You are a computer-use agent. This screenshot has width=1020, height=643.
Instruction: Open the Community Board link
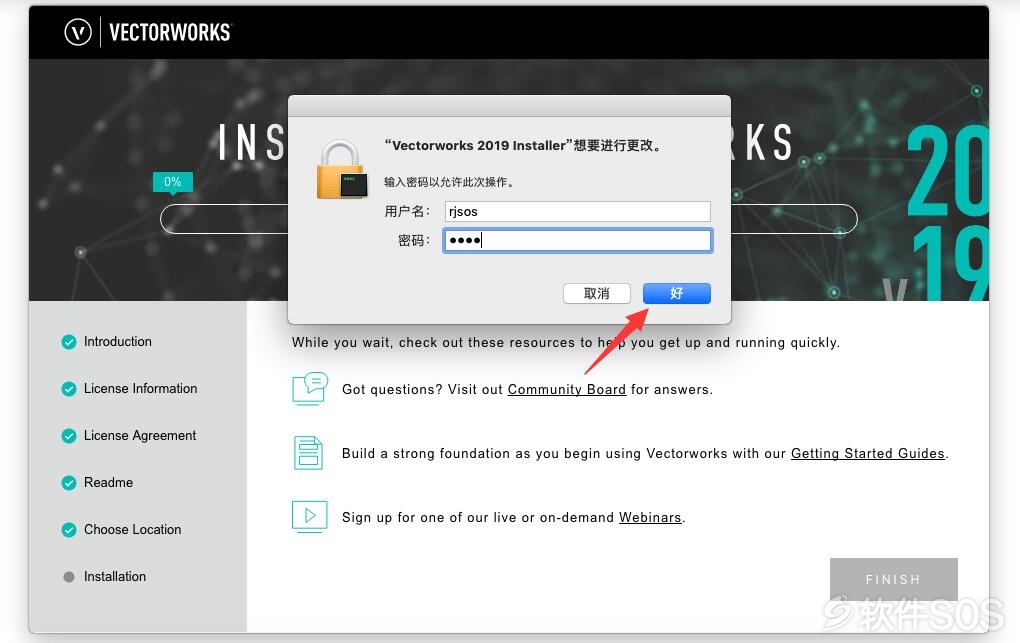pyautogui.click(x=567, y=389)
